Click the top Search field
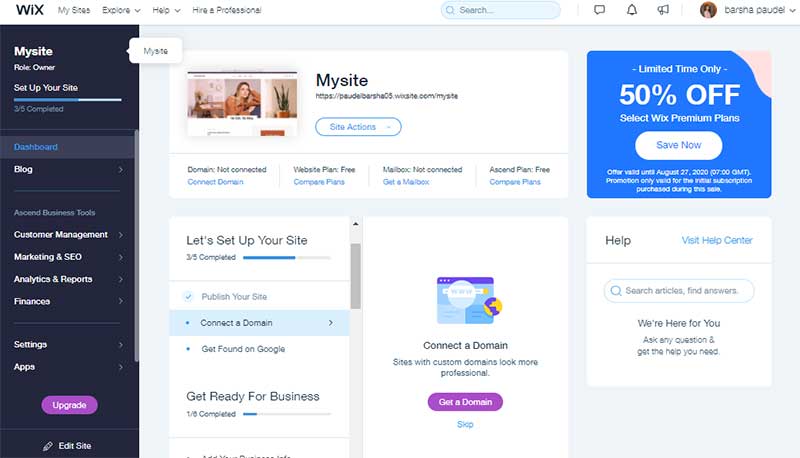The image size is (800, 458). point(501,10)
